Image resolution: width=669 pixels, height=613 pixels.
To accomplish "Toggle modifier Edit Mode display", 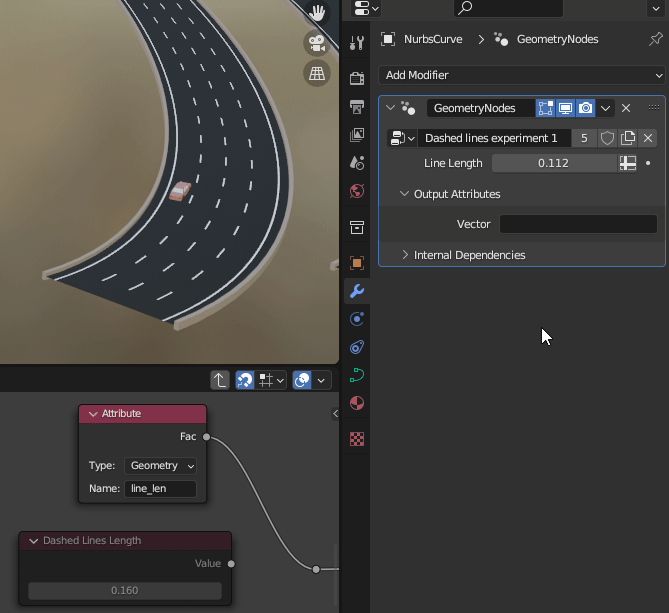I will pos(545,108).
